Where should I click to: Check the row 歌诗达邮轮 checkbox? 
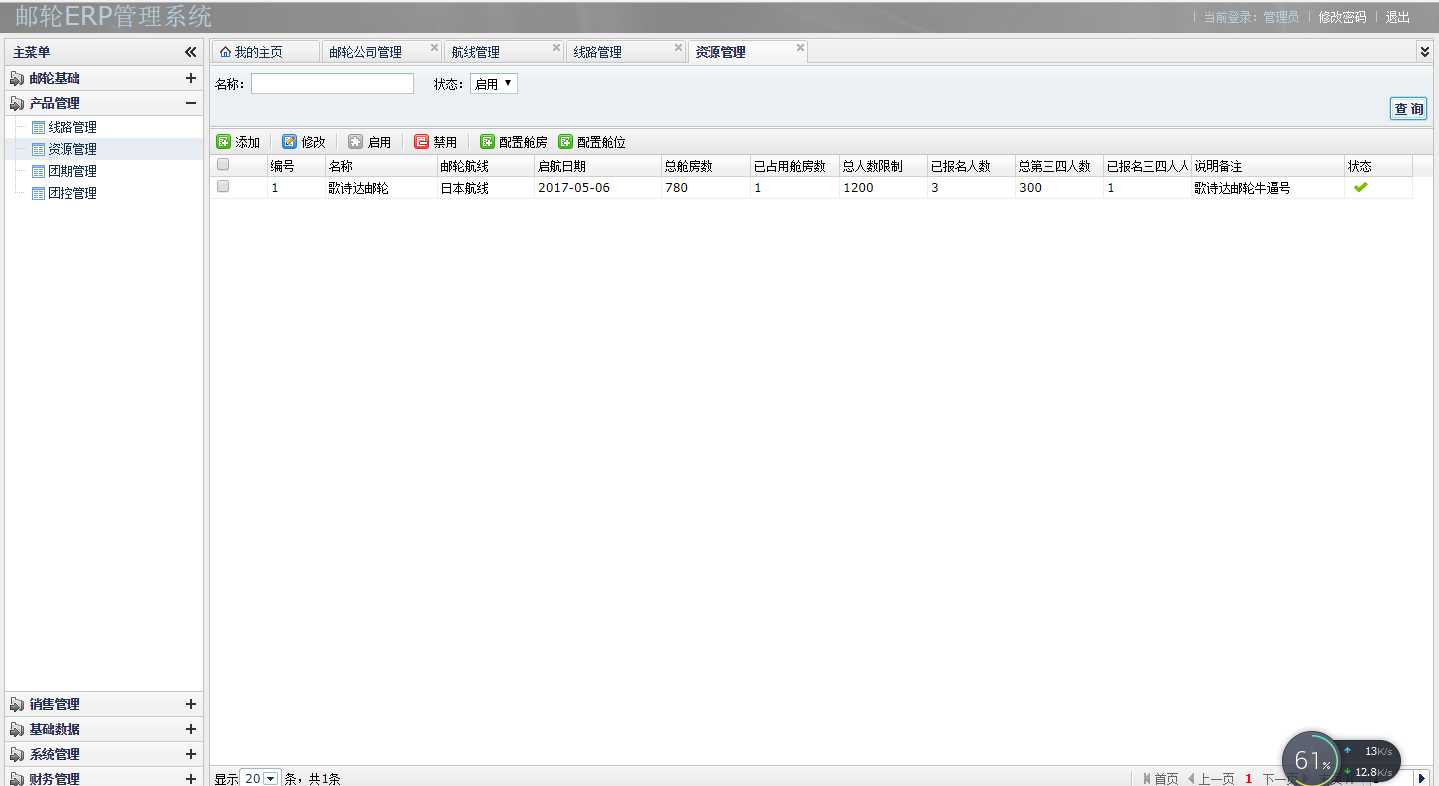223,186
